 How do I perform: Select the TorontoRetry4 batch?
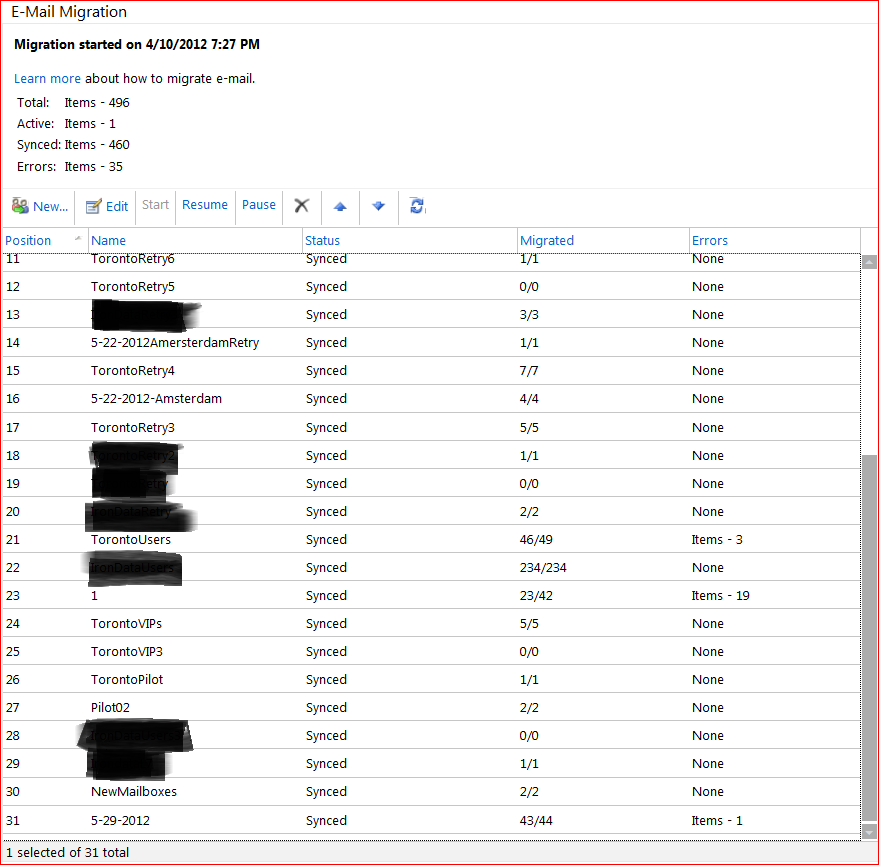[133, 371]
